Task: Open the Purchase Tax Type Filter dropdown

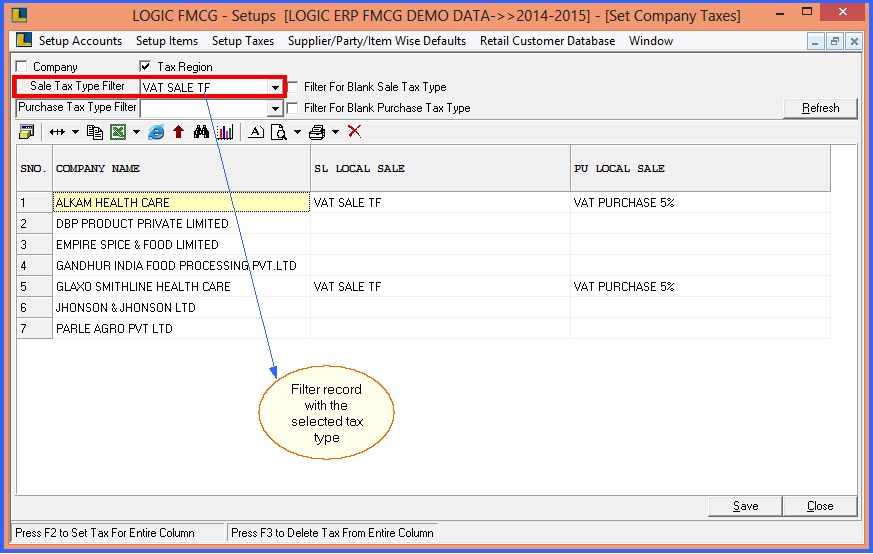Action: pyautogui.click(x=275, y=108)
